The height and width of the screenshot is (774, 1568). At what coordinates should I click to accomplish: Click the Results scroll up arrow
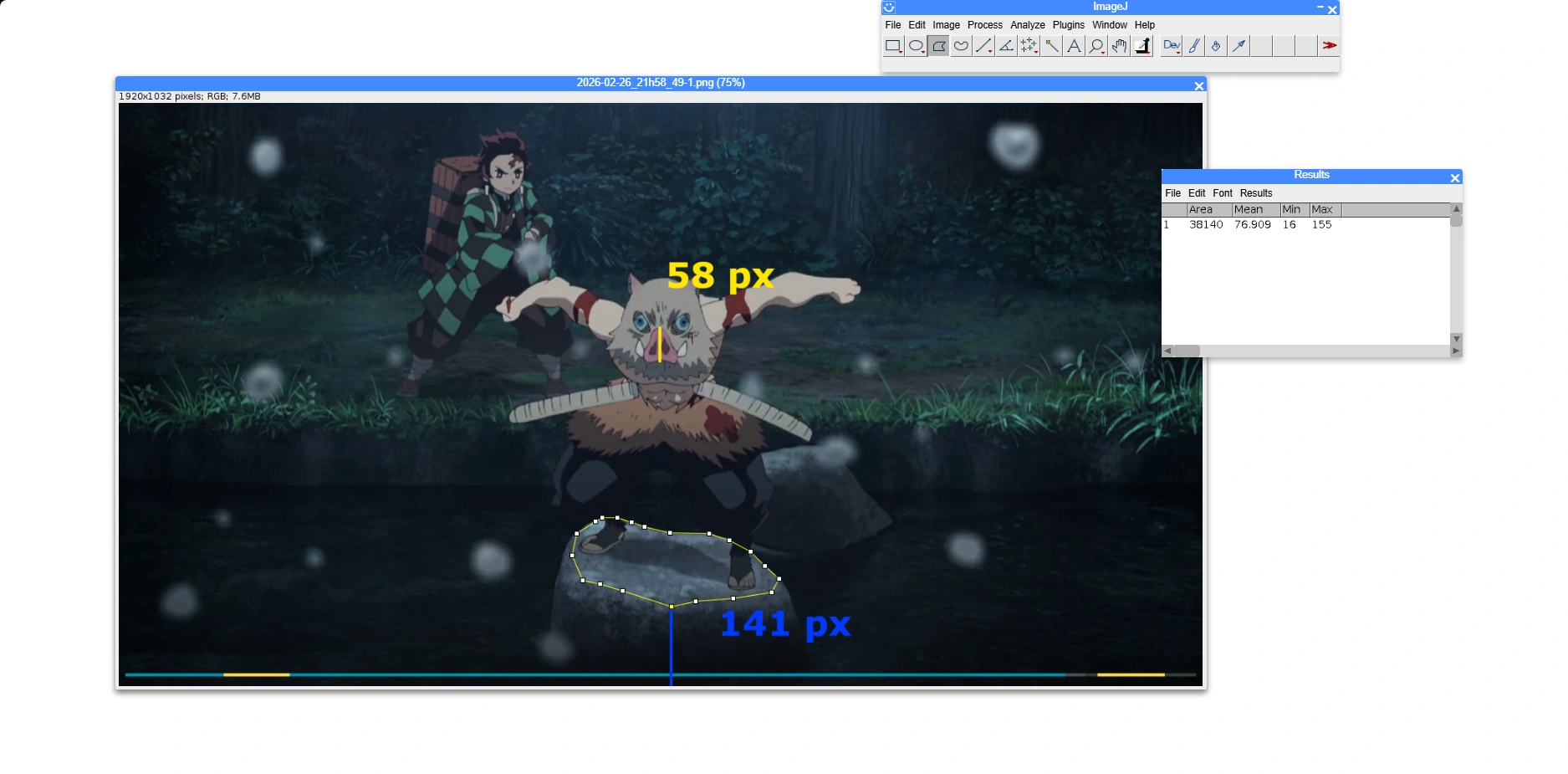tap(1456, 208)
